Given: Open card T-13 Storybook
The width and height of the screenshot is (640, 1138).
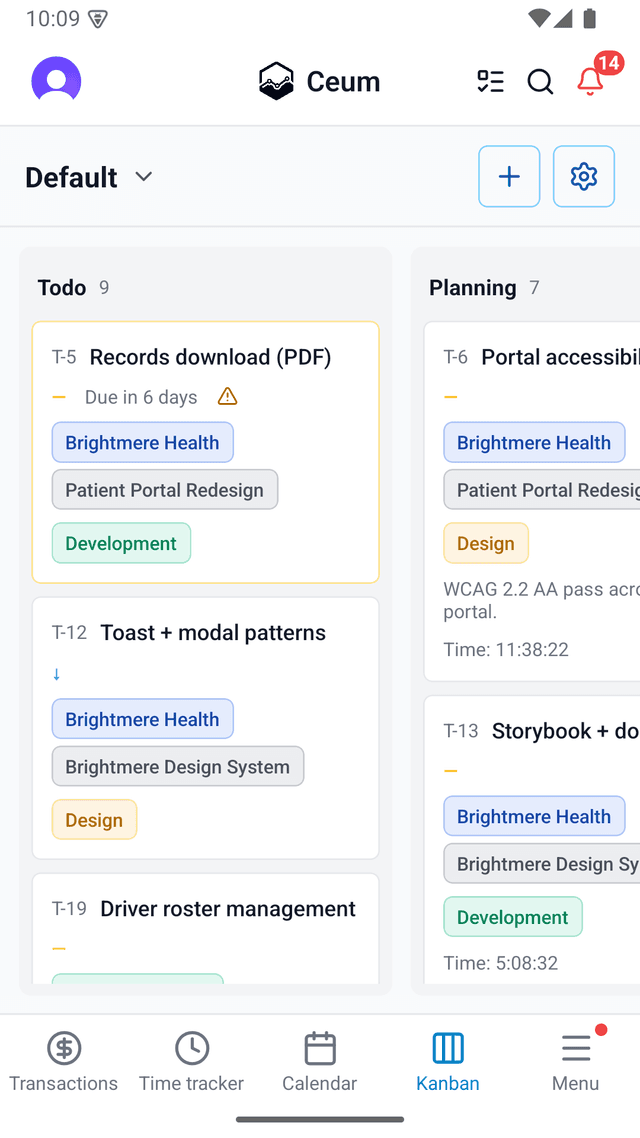Looking at the screenshot, I should 532,840.
